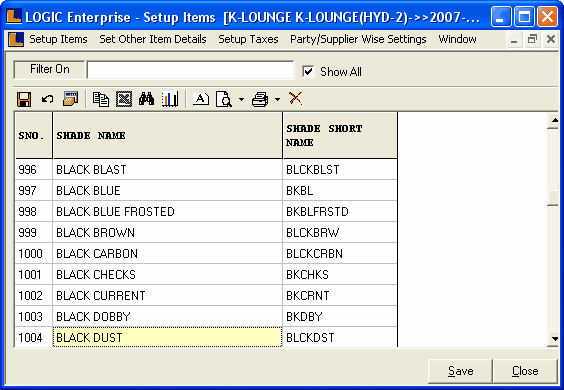Open the bar chart icon
564x390 pixels.
170,99
